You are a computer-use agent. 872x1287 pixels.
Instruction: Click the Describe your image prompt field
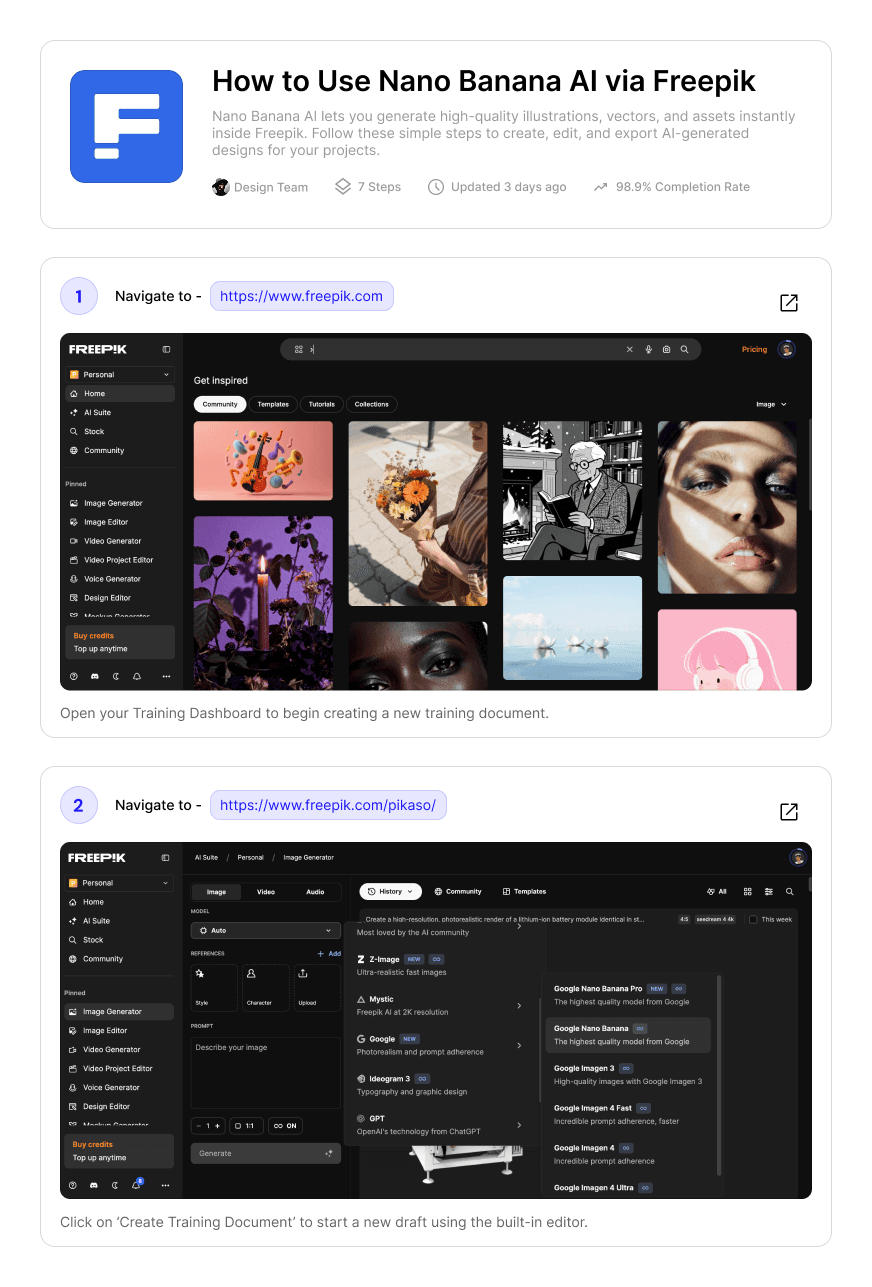coord(266,1072)
